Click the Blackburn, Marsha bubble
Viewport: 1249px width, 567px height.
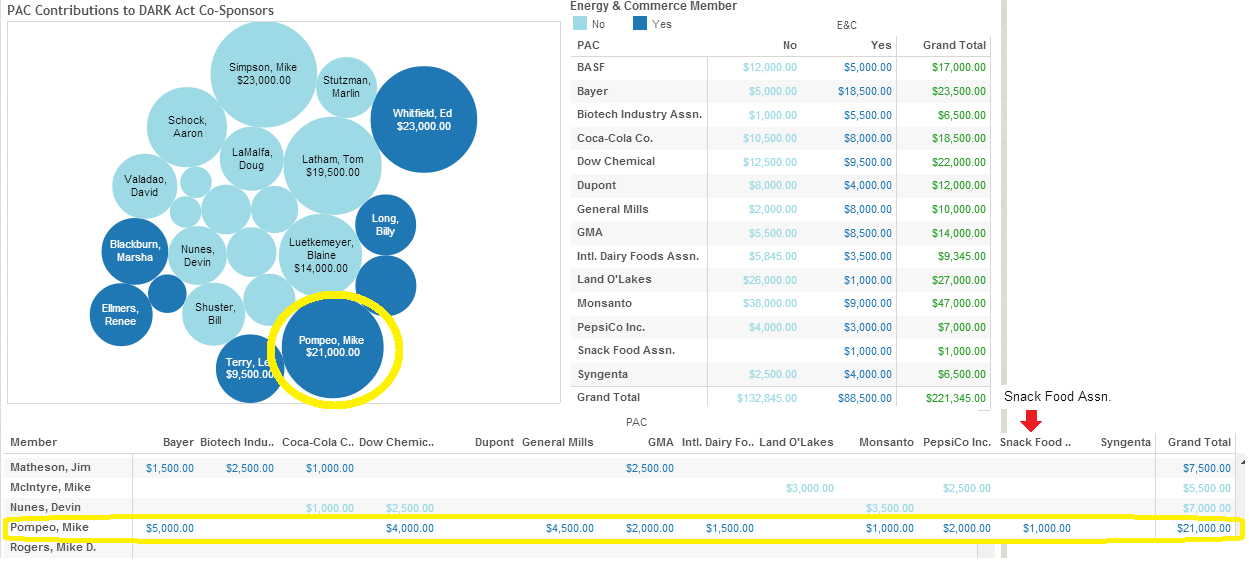(135, 251)
